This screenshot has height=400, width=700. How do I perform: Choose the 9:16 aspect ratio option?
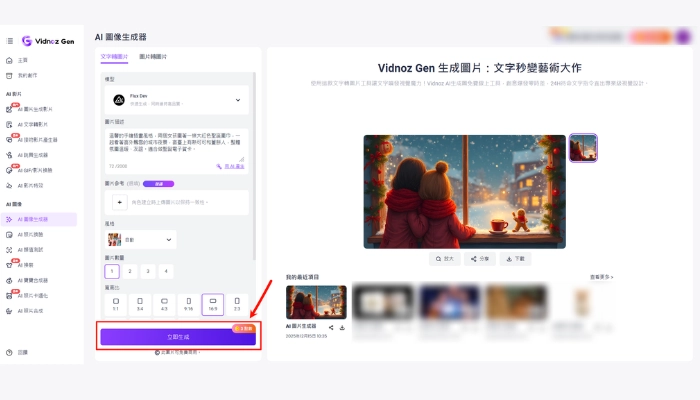pos(189,302)
